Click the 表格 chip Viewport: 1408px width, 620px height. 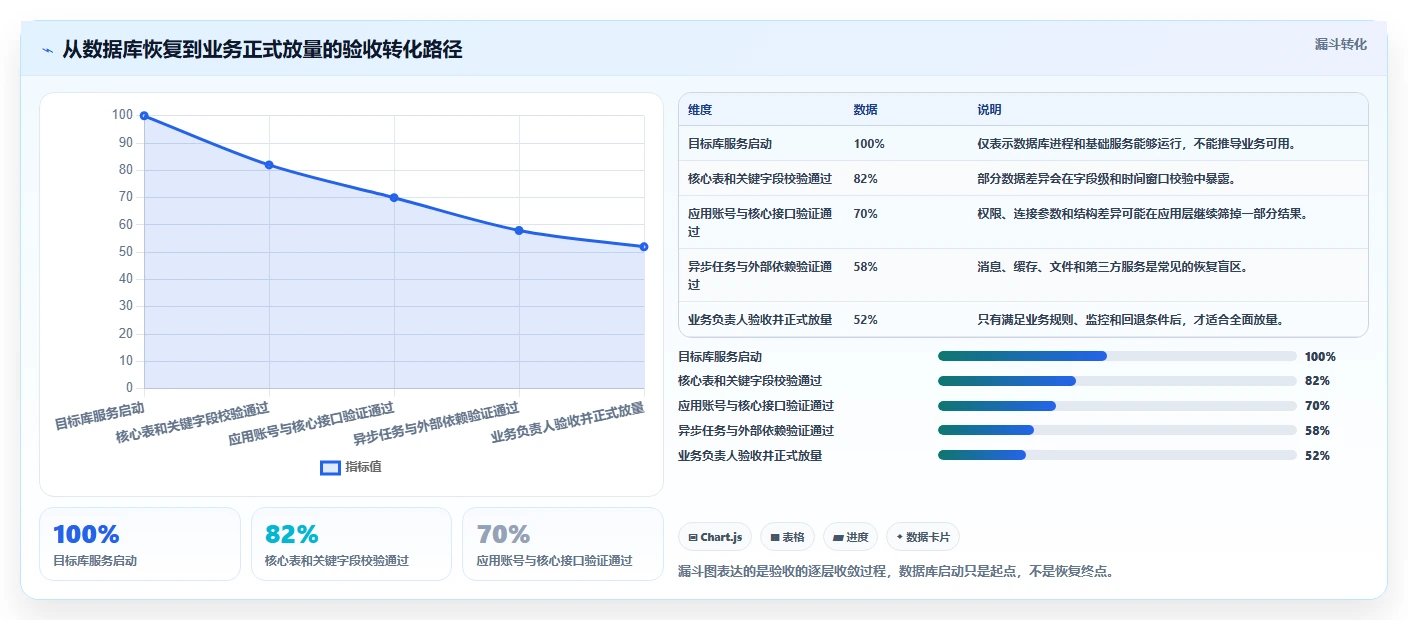(x=788, y=537)
